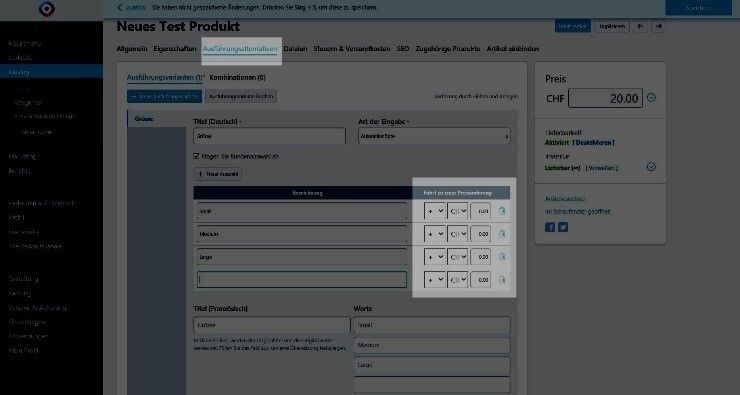Go to the next product arrow
Image resolution: width=740 pixels, height=395 pixels.
[x=659, y=26]
